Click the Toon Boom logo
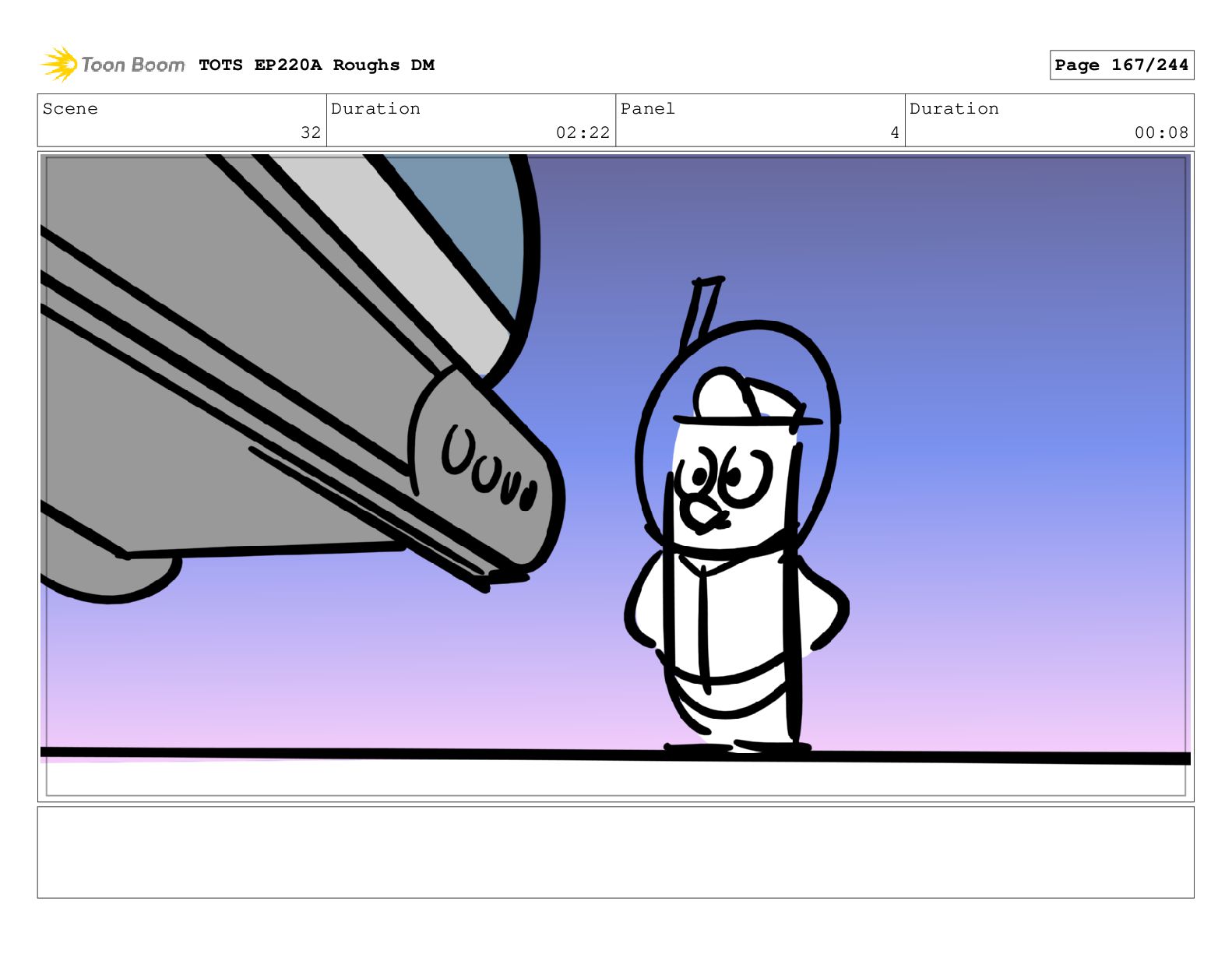The height and width of the screenshot is (954, 1232). point(113,65)
